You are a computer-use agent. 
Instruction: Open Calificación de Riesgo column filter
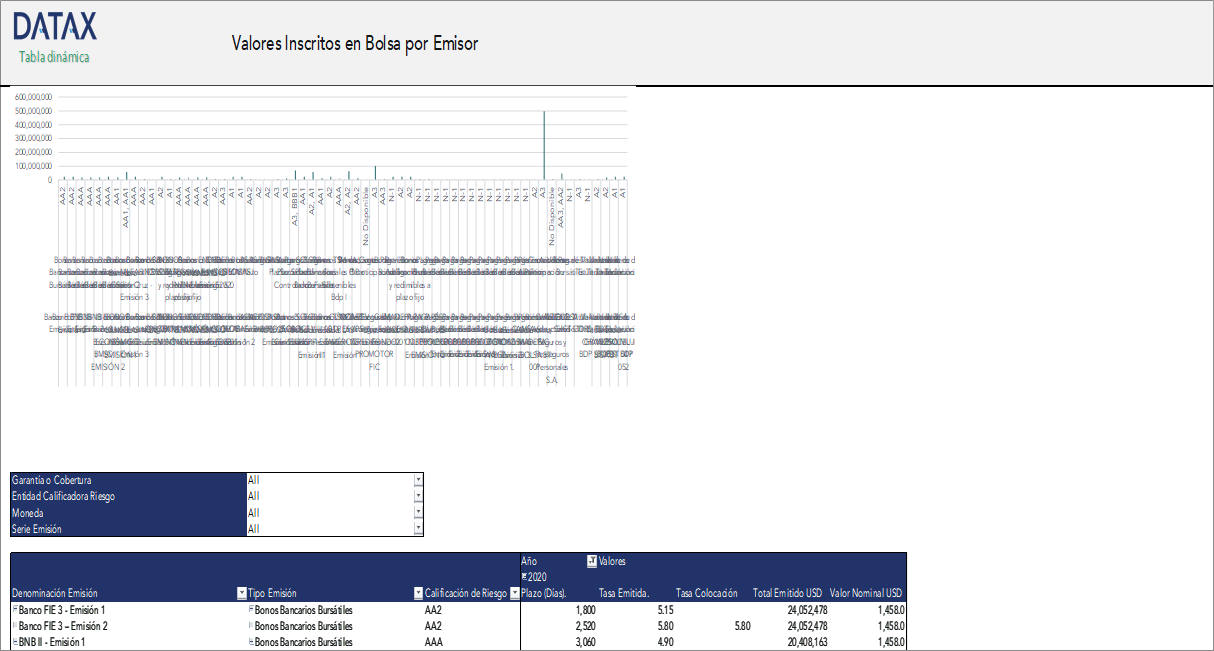[x=514, y=593]
